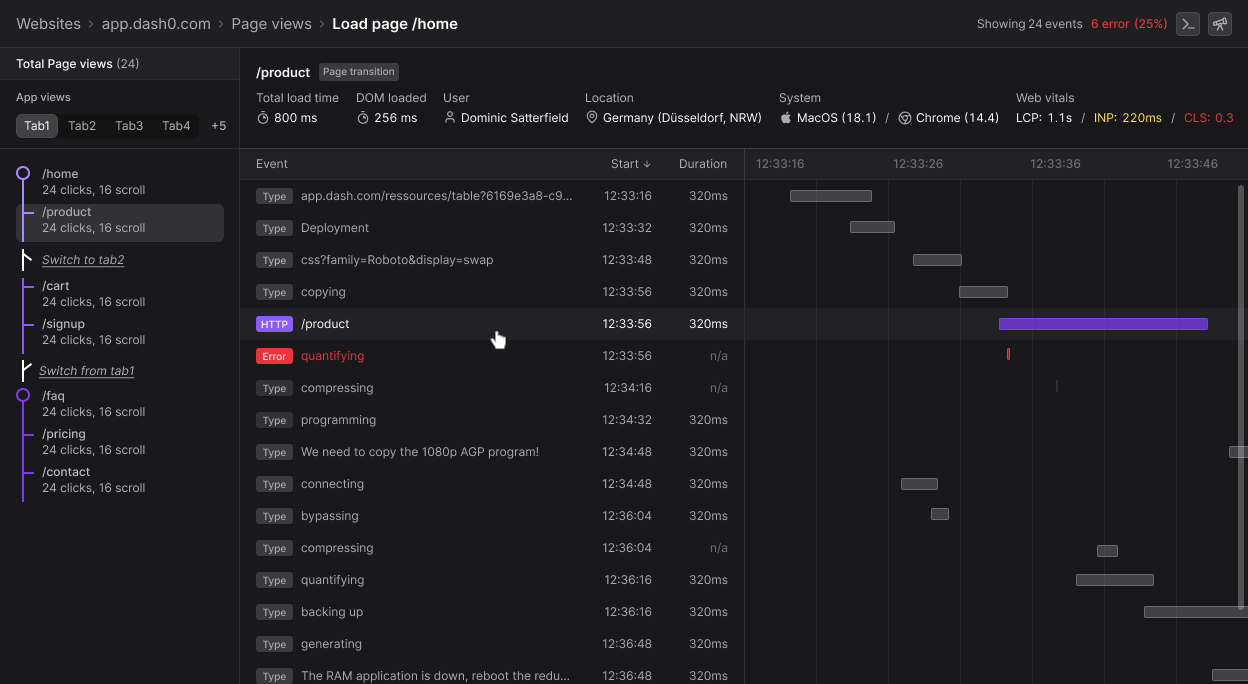Click the circle node icon beside /home
The image size is (1248, 684).
point(23,173)
